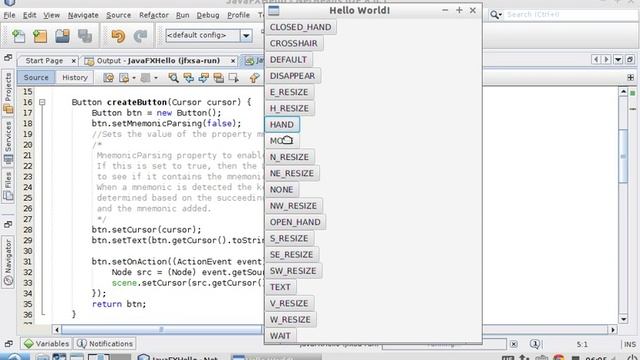640x360 pixels.
Task: Click the SE_RESIZE button
Action: point(291,255)
